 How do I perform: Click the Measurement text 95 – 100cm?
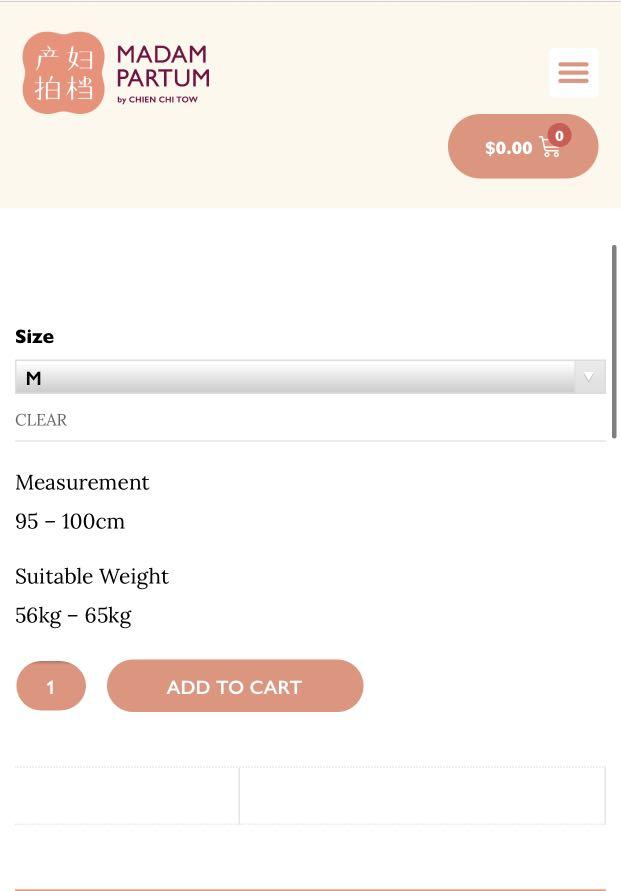coord(69,521)
